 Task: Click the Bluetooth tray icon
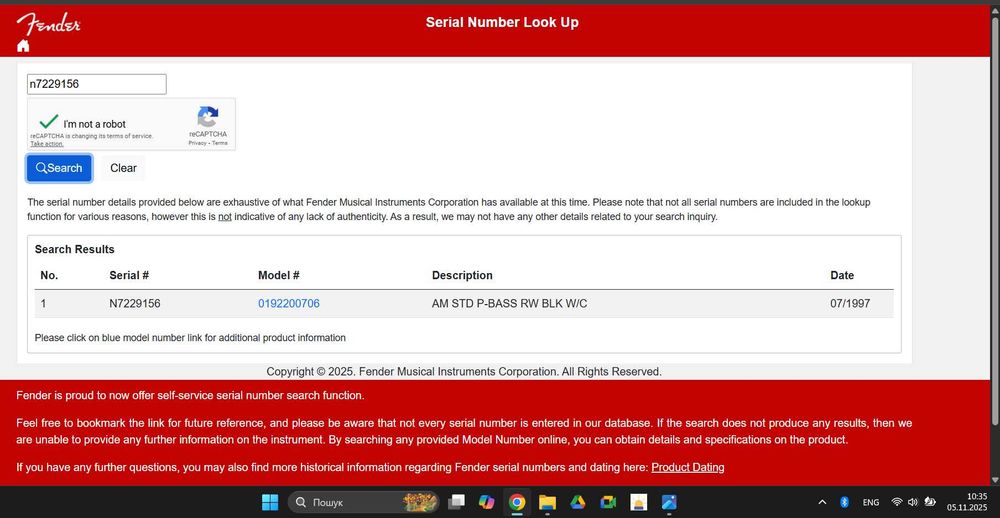pyautogui.click(x=844, y=503)
